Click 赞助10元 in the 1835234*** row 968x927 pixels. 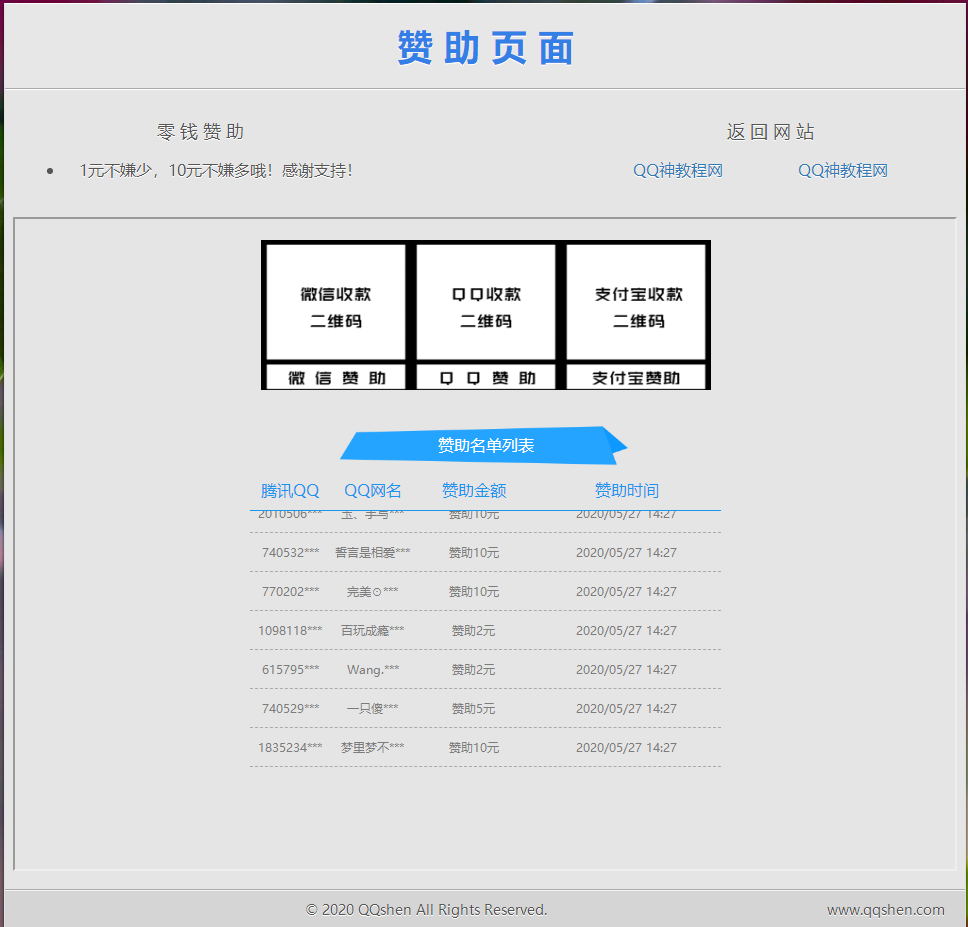click(474, 747)
